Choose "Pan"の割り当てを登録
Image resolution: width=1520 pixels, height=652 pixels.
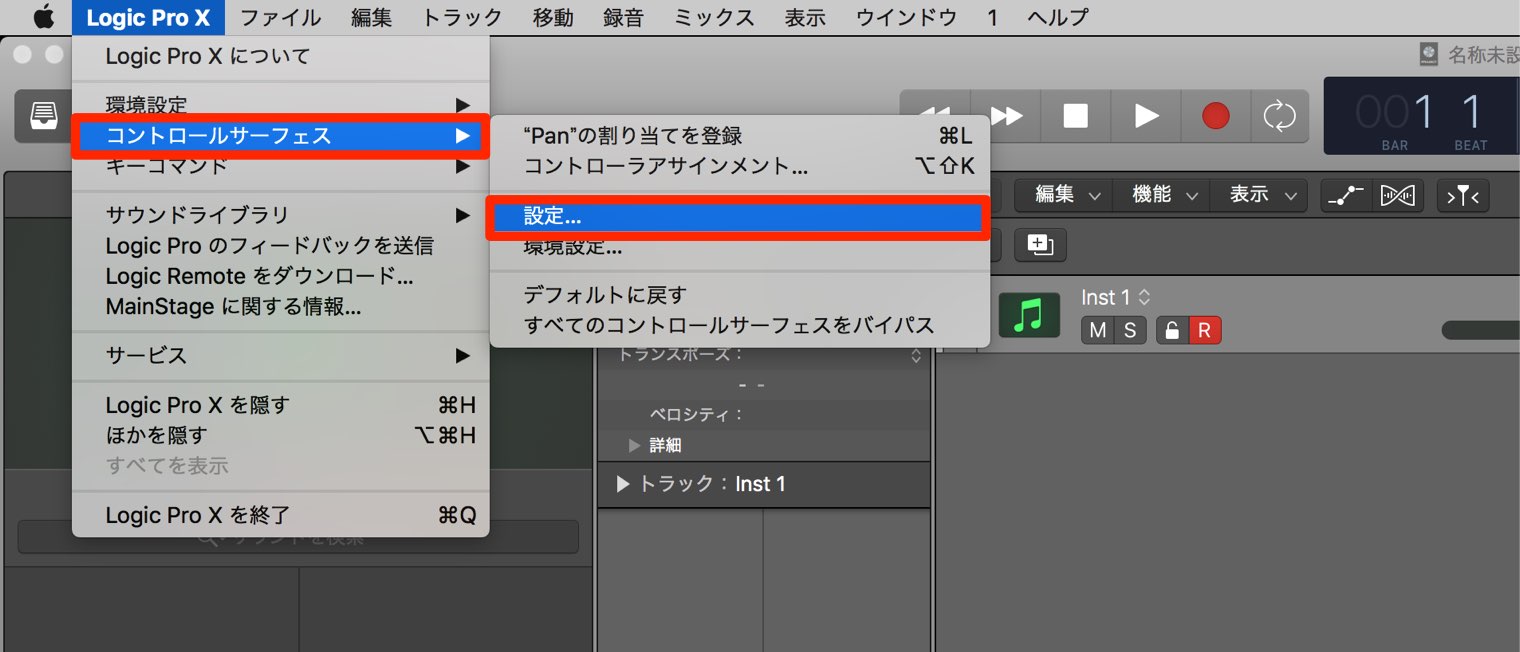(x=740, y=136)
